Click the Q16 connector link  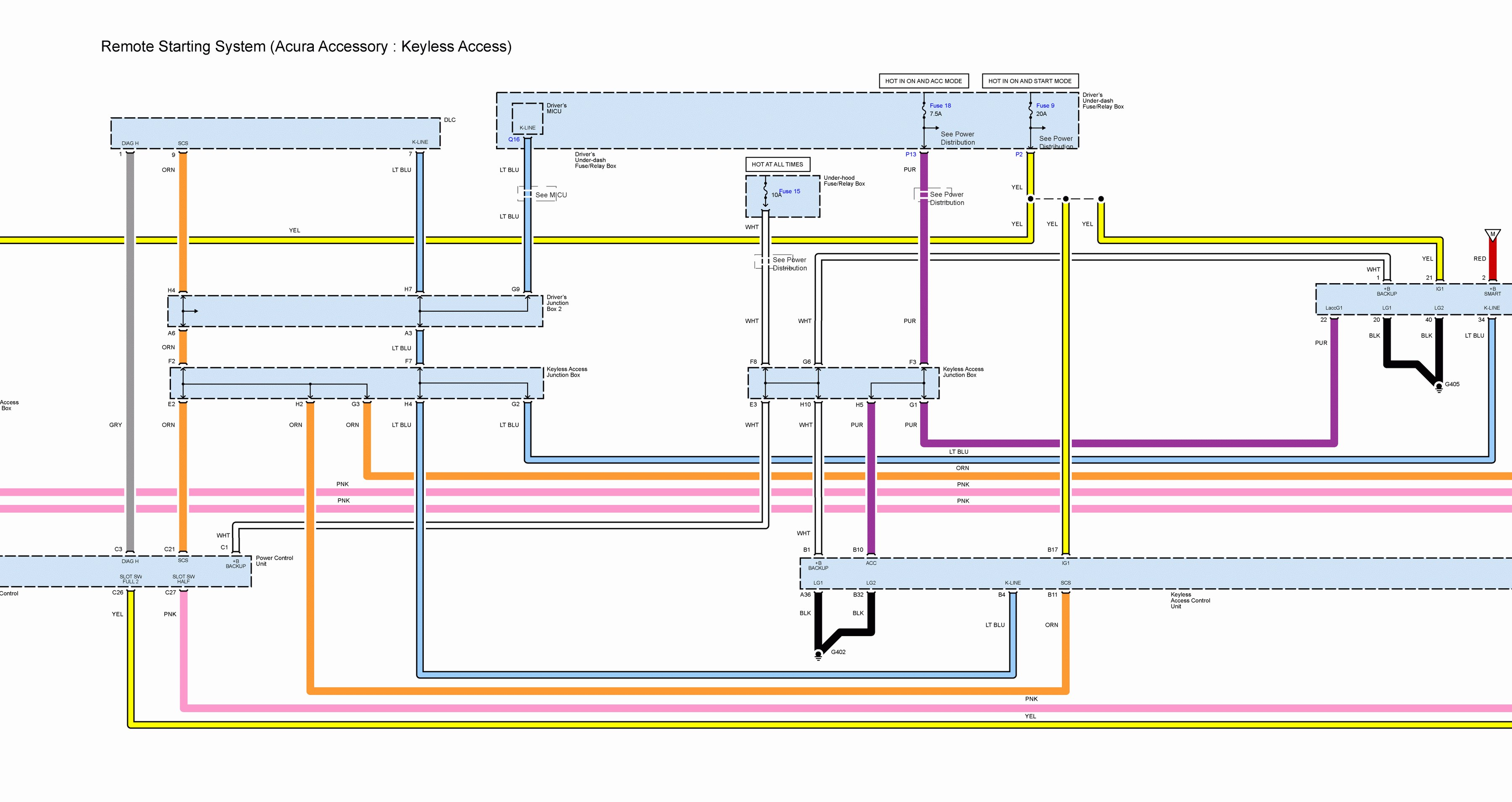click(x=514, y=140)
